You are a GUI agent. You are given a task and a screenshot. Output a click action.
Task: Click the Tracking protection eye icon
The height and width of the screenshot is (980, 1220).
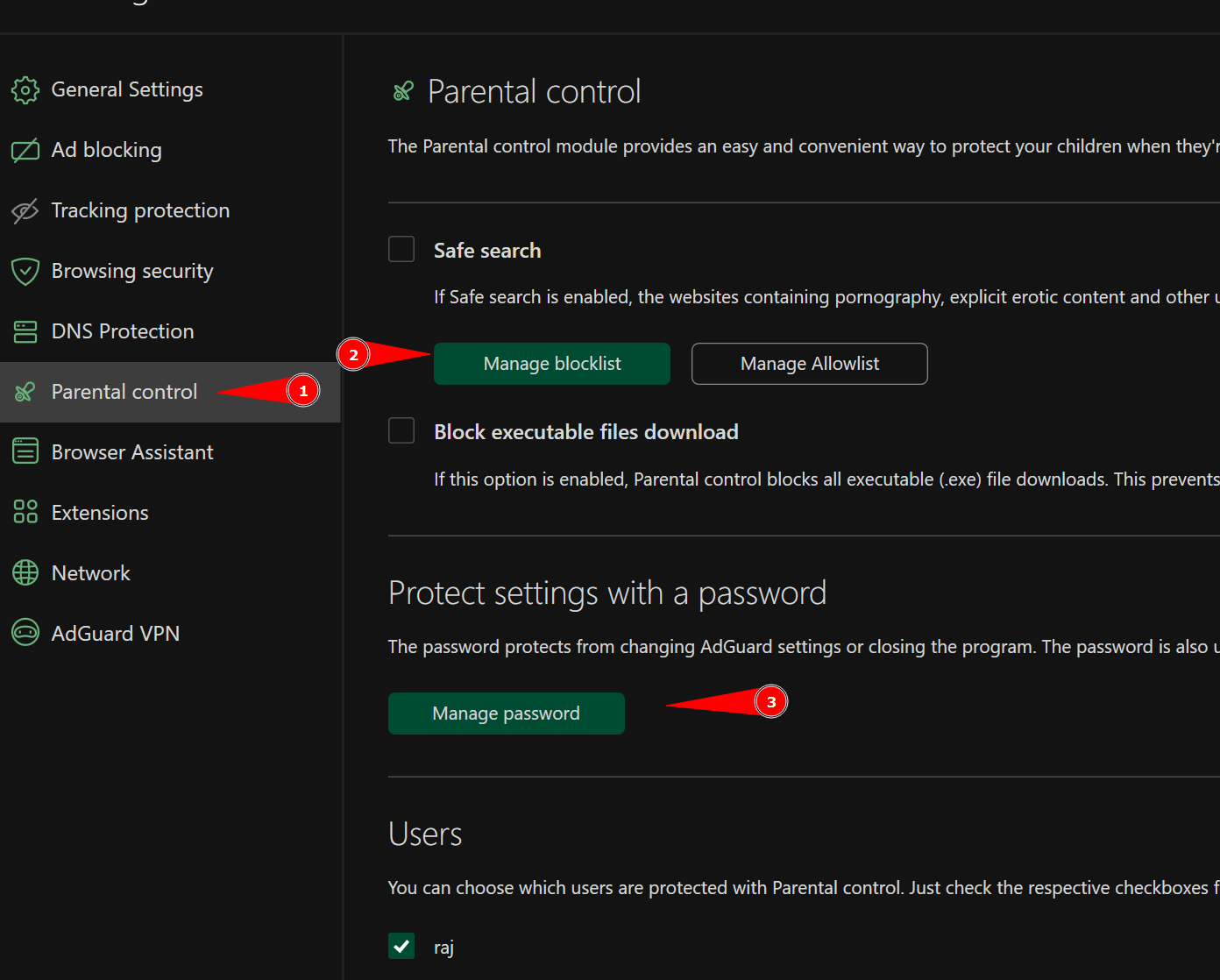coord(25,210)
